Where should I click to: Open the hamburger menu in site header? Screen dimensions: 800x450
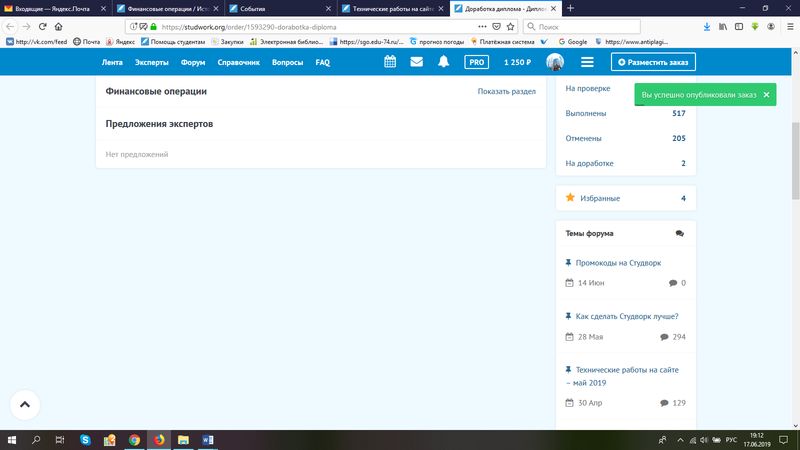click(587, 62)
